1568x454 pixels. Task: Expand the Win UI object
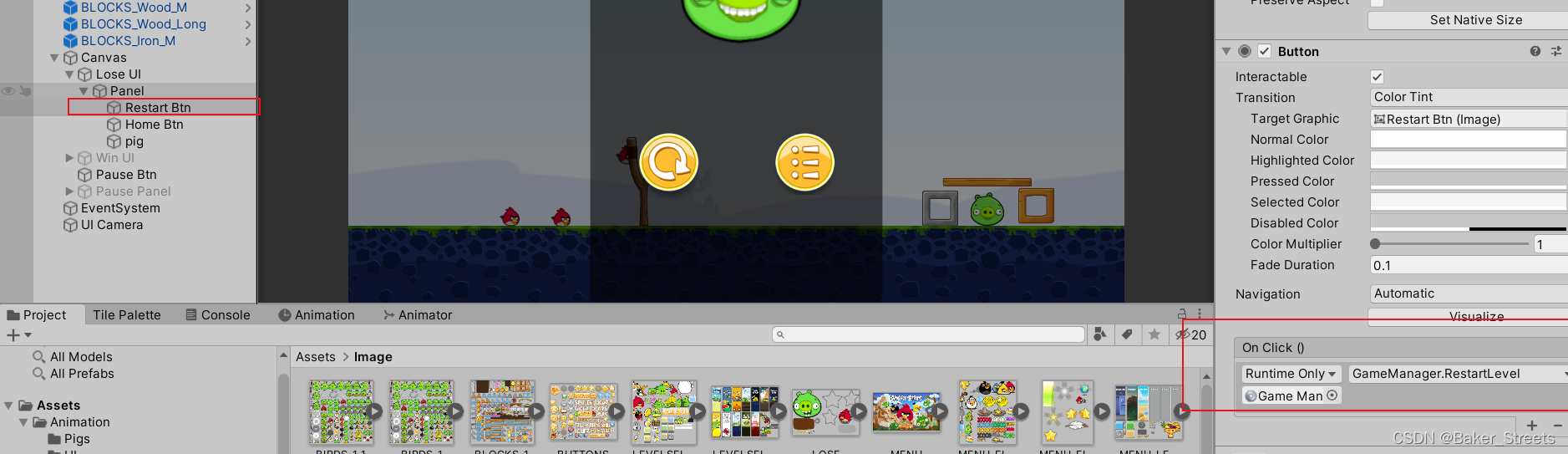(69, 158)
